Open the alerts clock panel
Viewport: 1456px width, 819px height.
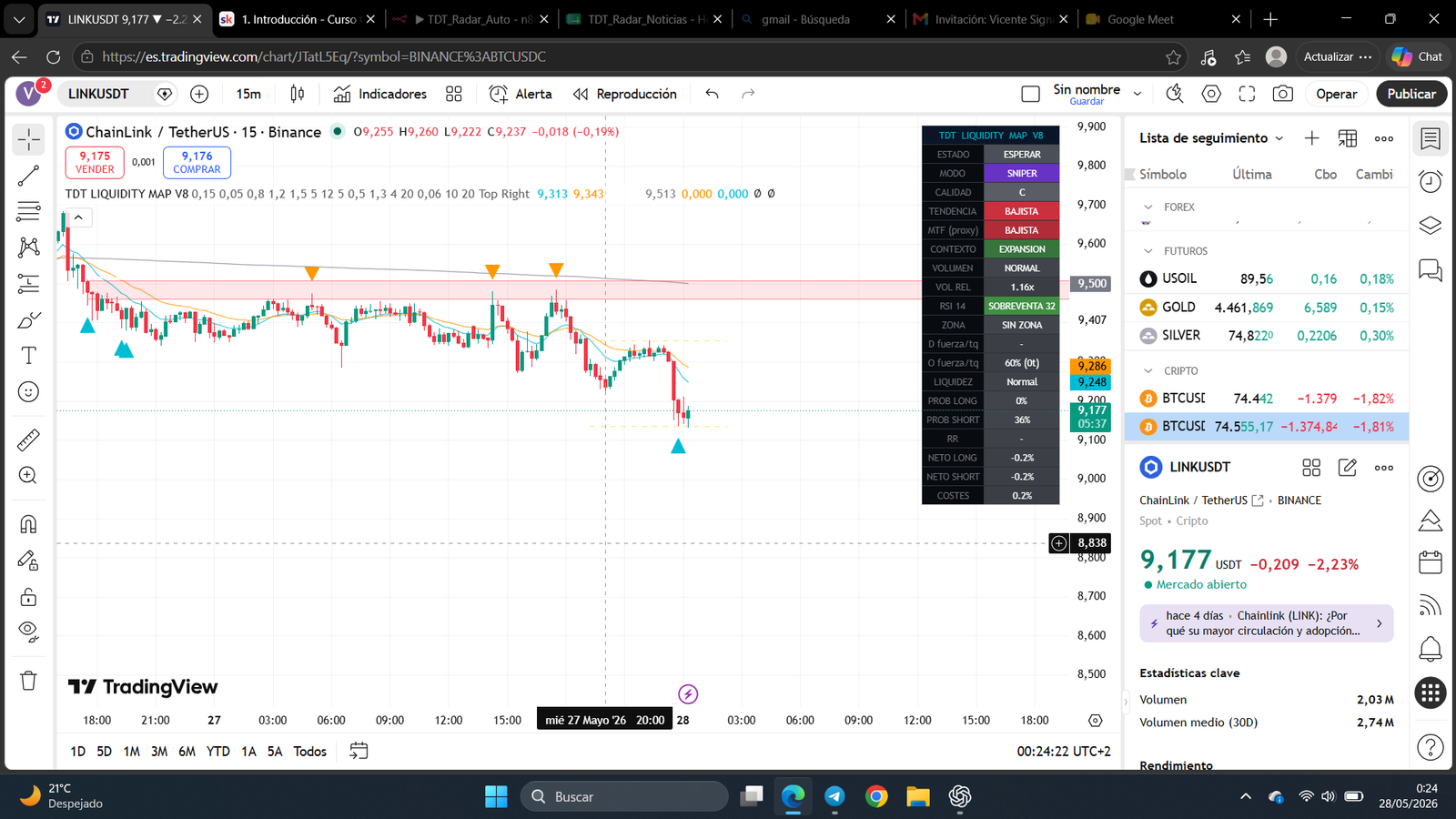pos(1431,182)
